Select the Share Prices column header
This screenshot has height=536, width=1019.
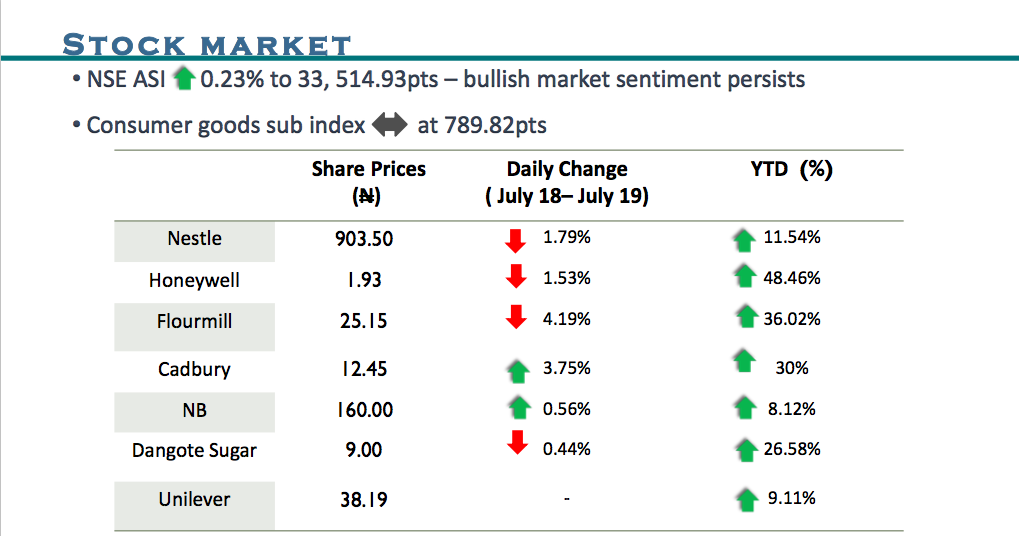click(368, 182)
